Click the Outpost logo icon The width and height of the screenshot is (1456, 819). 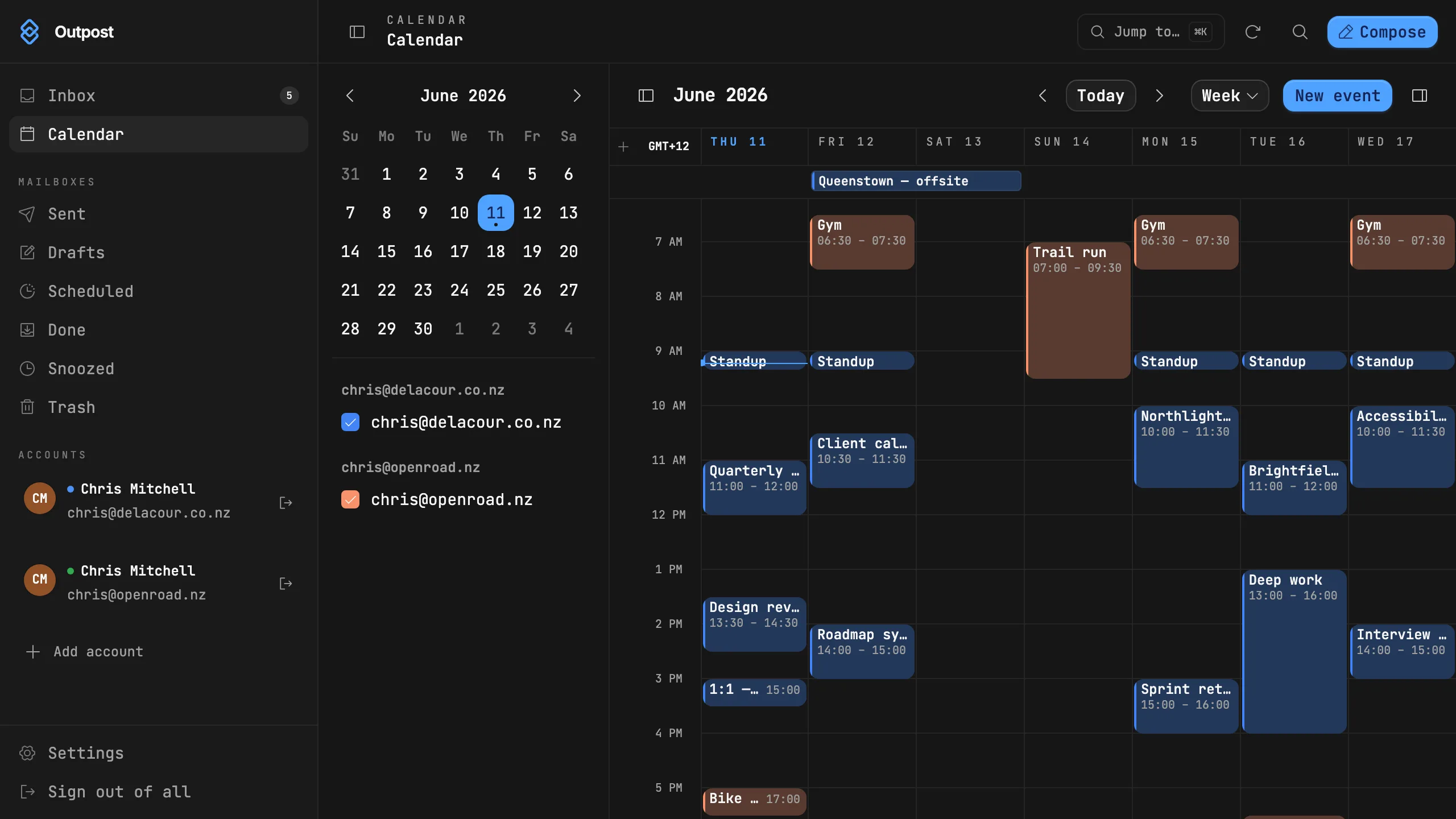tap(30, 32)
